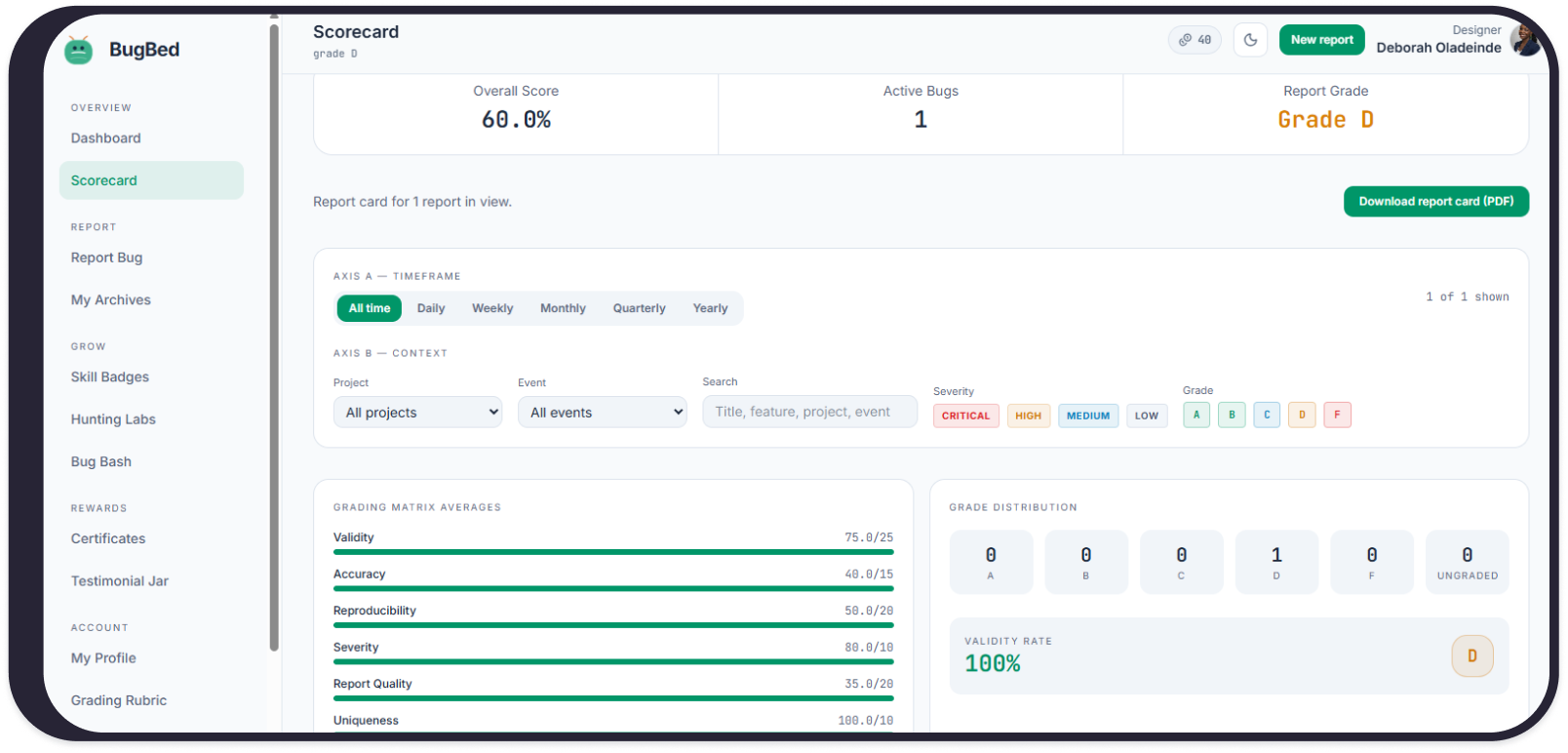Viewport: 1568px width, 753px height.
Task: Filter by grade C chip
Action: (x=1267, y=415)
